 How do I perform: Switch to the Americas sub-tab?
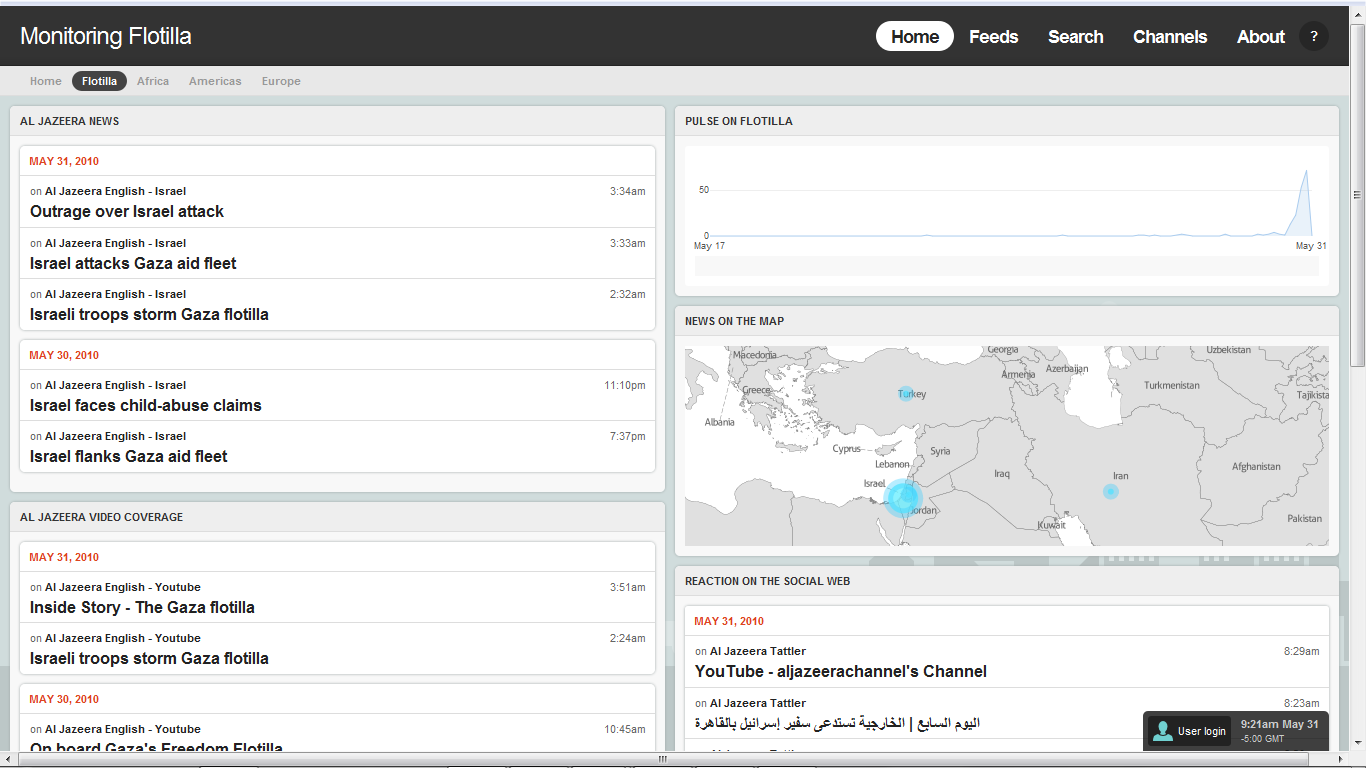(215, 81)
